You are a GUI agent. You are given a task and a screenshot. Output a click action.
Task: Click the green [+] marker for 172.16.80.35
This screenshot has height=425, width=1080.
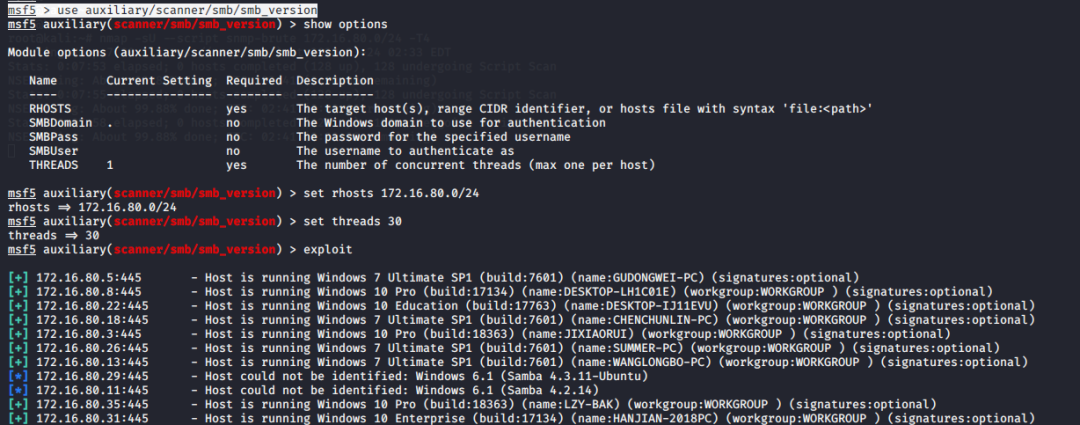(x=19, y=404)
